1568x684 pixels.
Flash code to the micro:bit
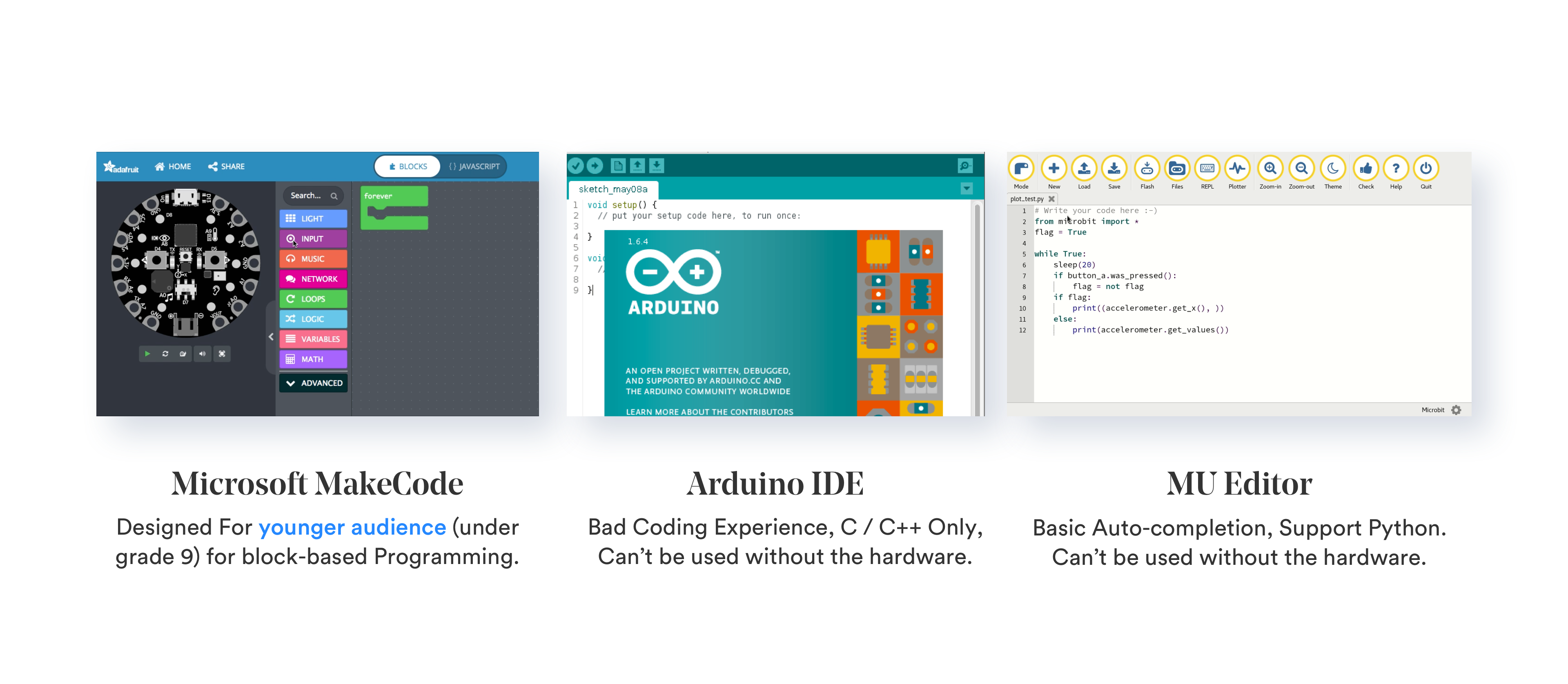pyautogui.click(x=1147, y=172)
